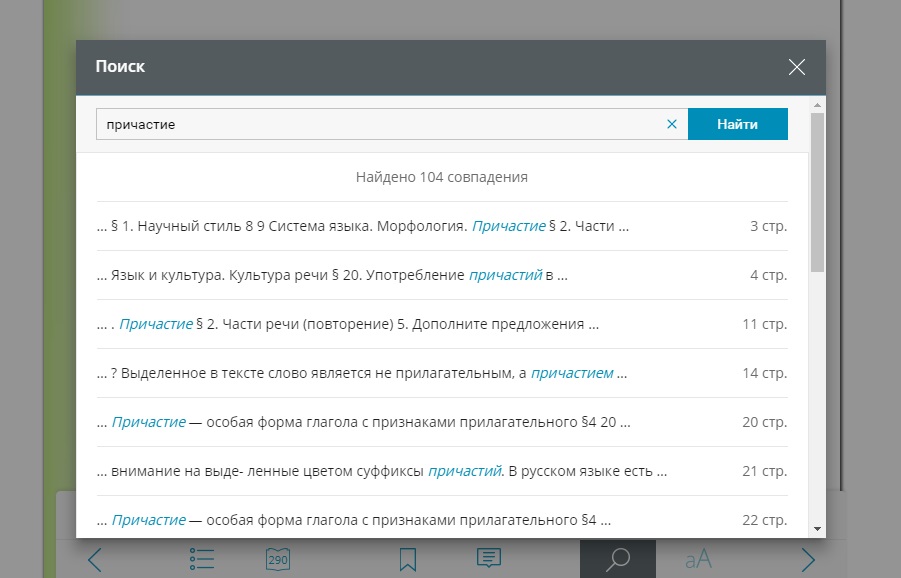The width and height of the screenshot is (901, 578).
Task: Clear the search field text
Action: click(672, 124)
